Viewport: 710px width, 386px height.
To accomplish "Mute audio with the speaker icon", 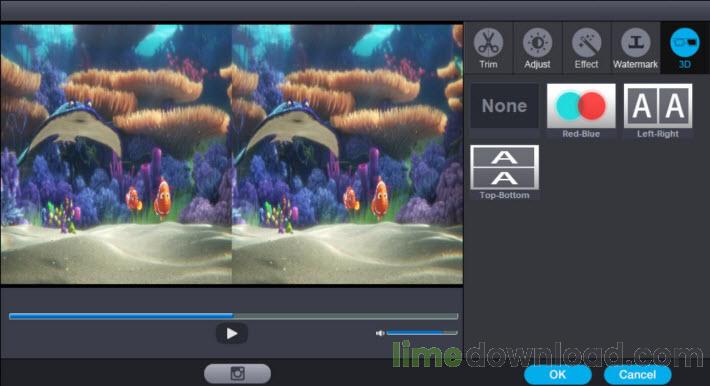I will [379, 333].
